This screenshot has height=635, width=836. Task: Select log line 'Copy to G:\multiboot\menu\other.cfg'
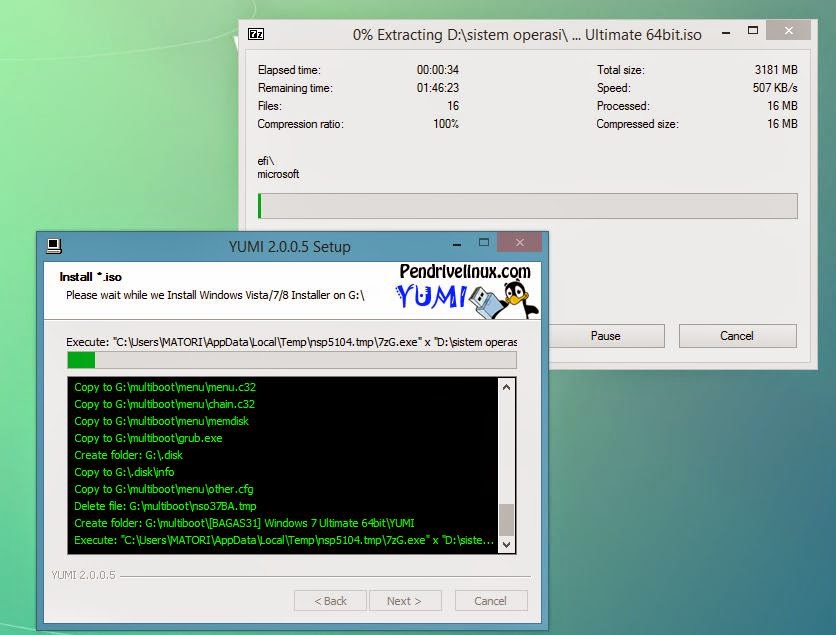(164, 489)
